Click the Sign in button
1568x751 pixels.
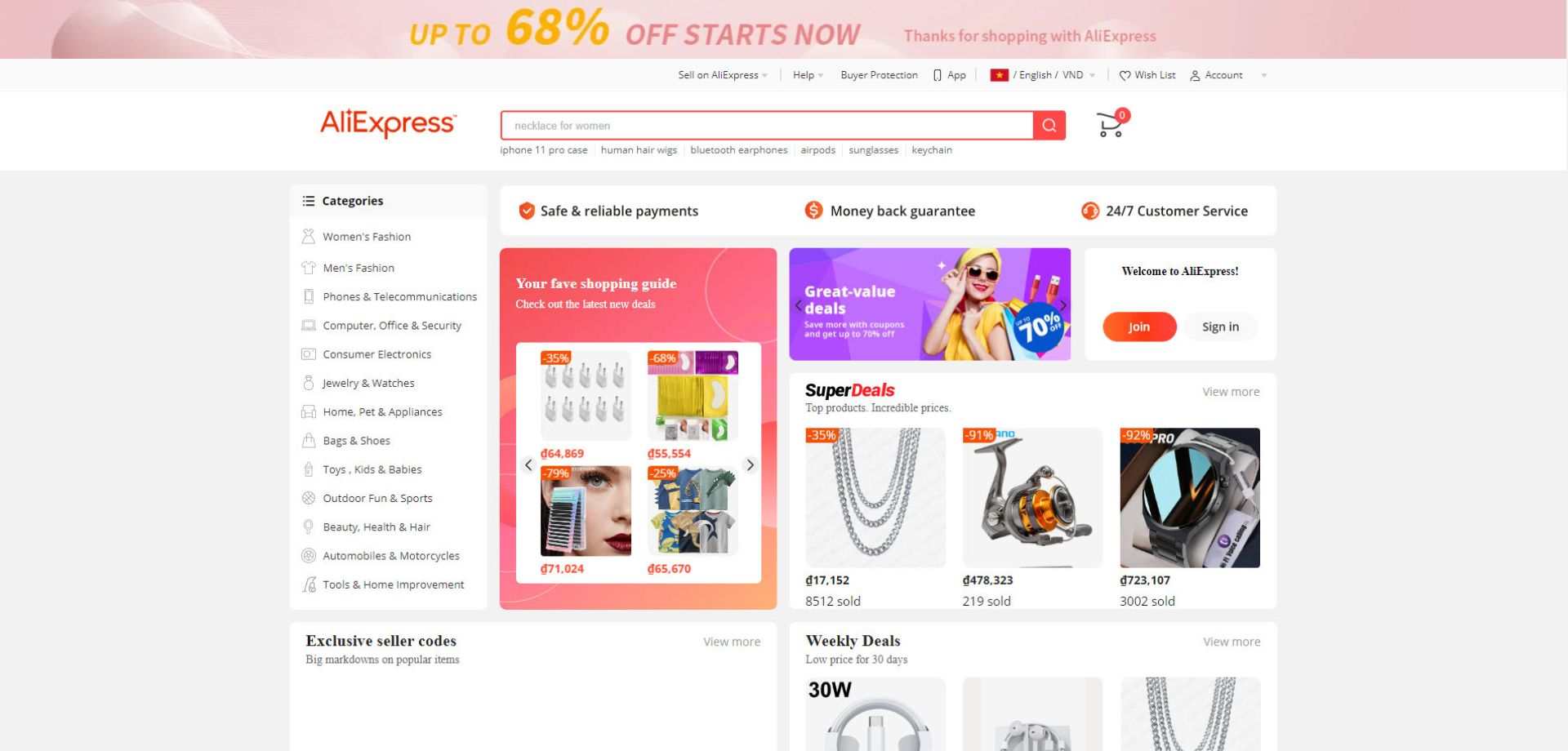pyautogui.click(x=1220, y=327)
